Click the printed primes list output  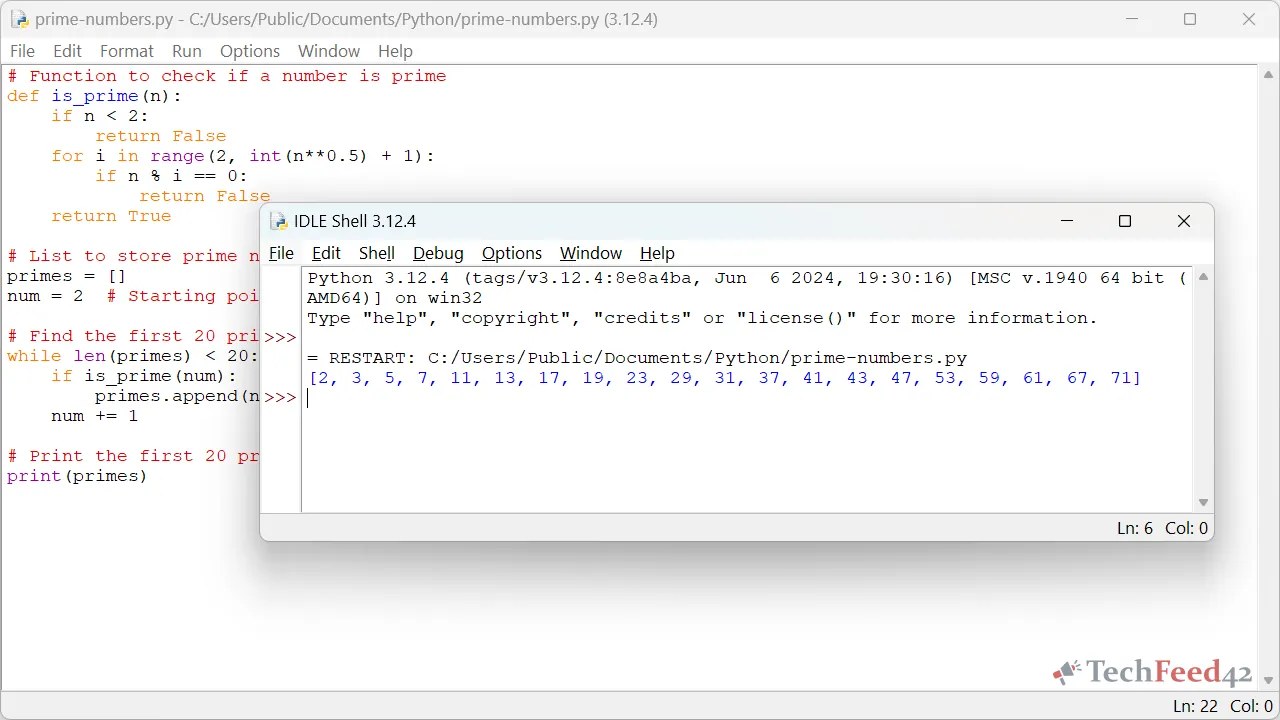coord(725,378)
